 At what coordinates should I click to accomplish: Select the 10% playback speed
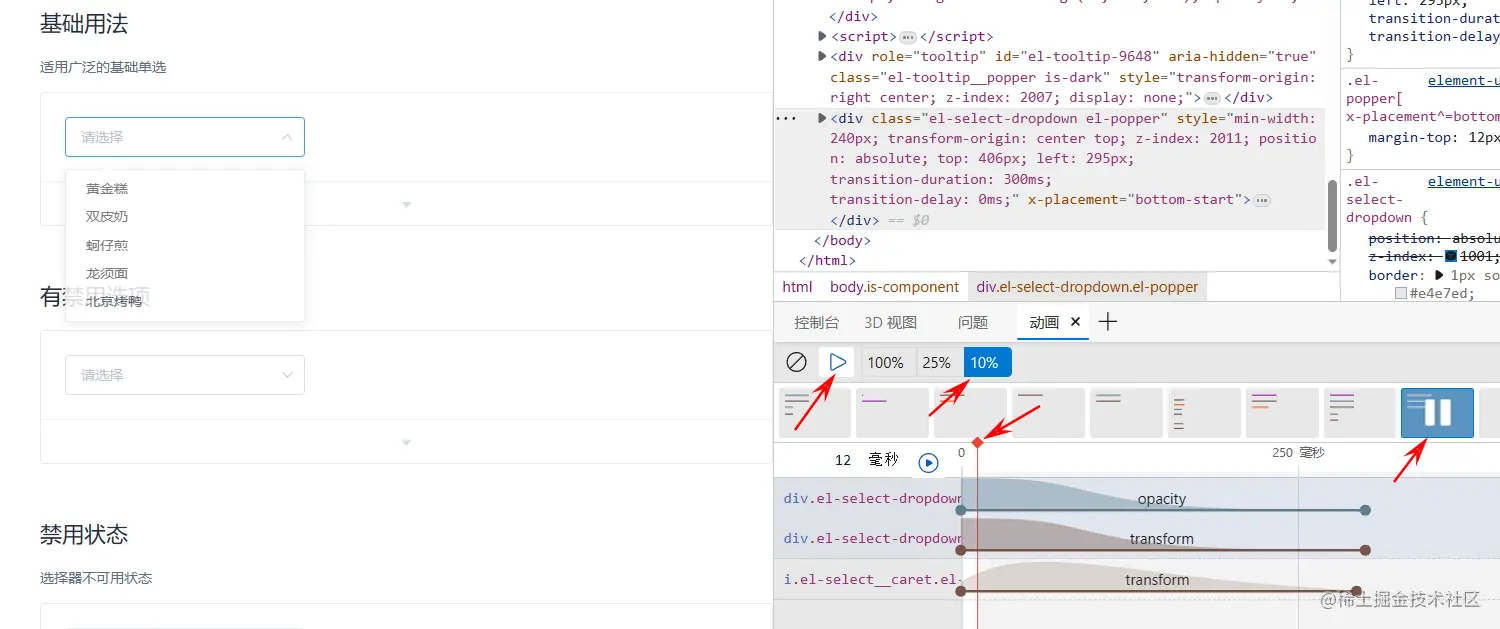click(x=987, y=362)
